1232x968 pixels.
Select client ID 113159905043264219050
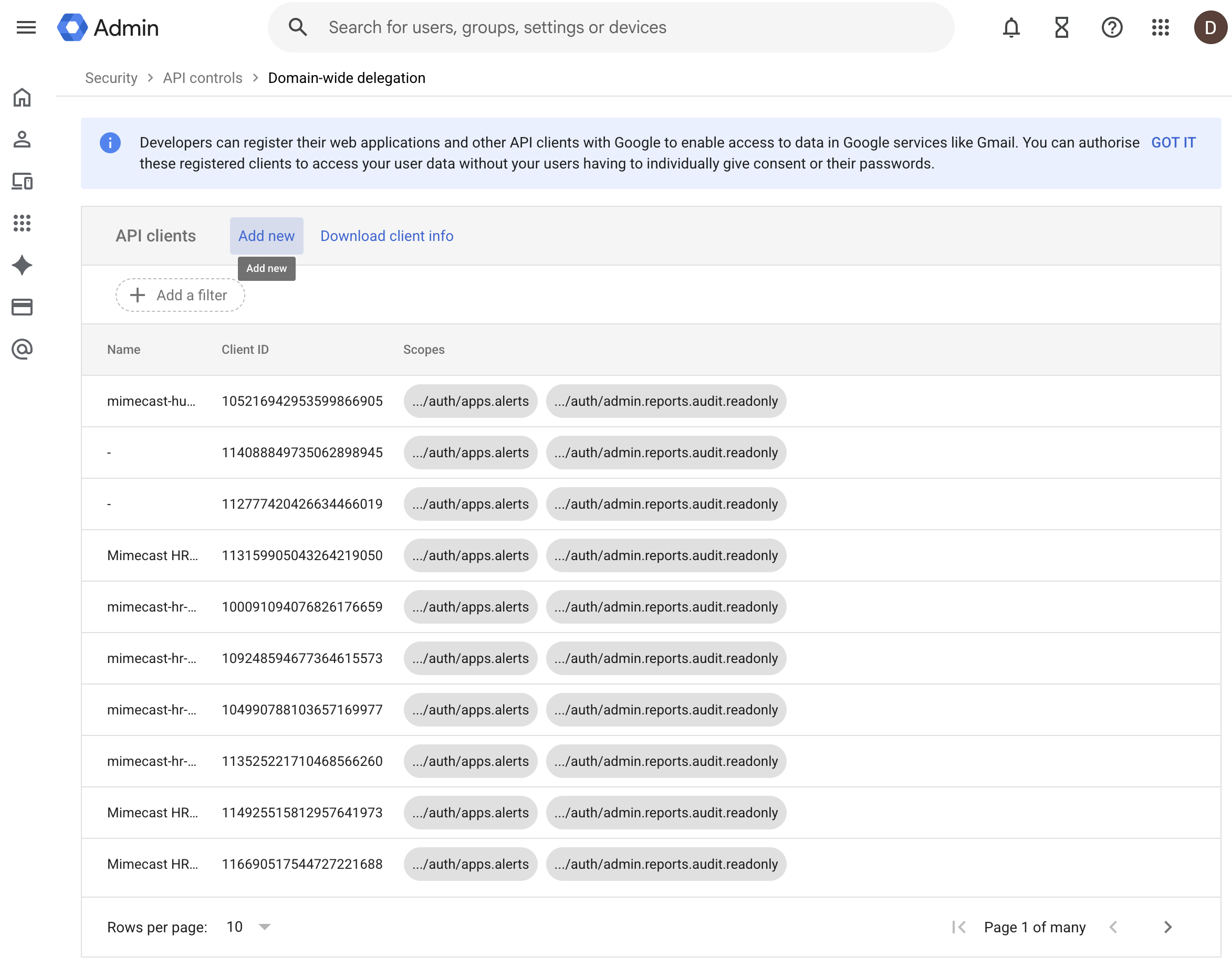coord(302,555)
